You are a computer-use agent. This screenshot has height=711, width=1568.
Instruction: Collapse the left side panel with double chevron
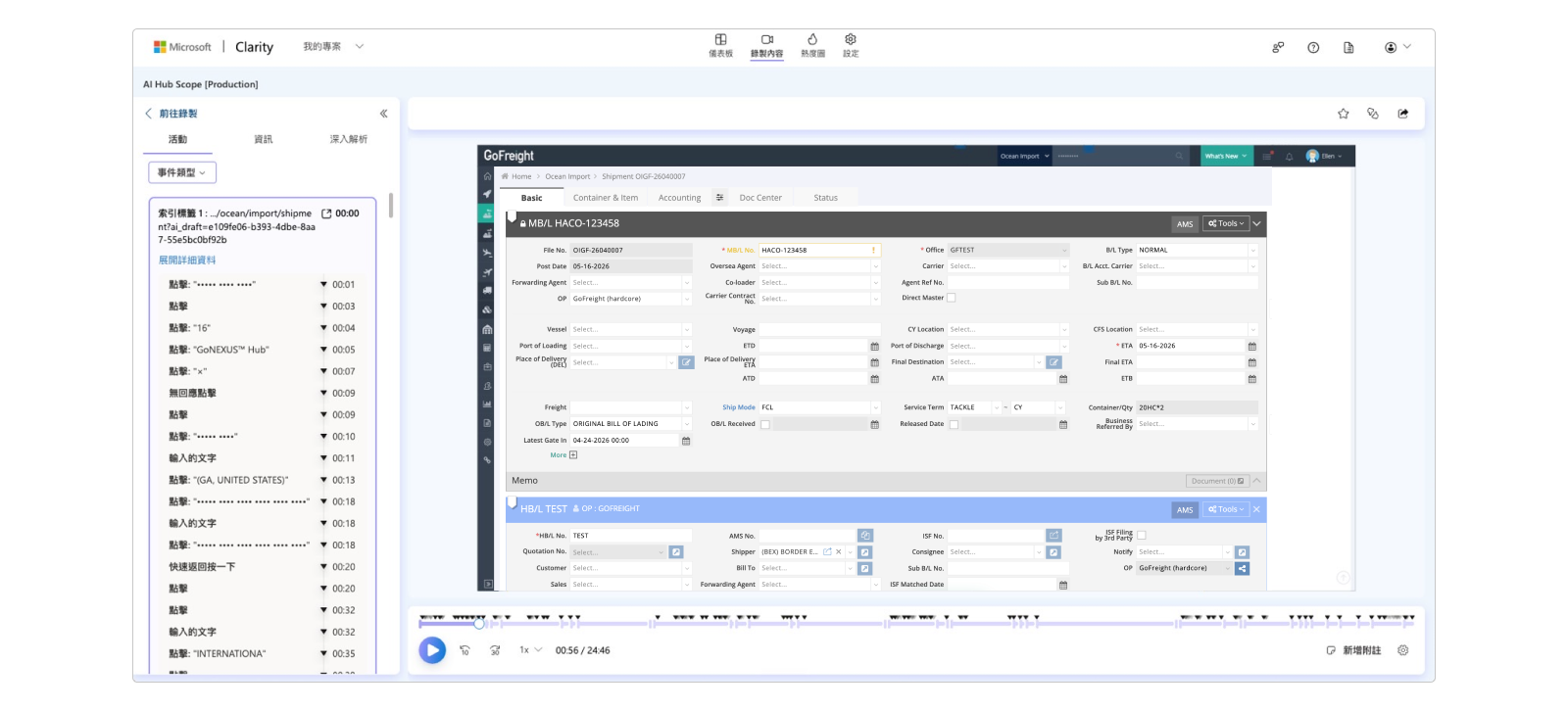(x=383, y=114)
